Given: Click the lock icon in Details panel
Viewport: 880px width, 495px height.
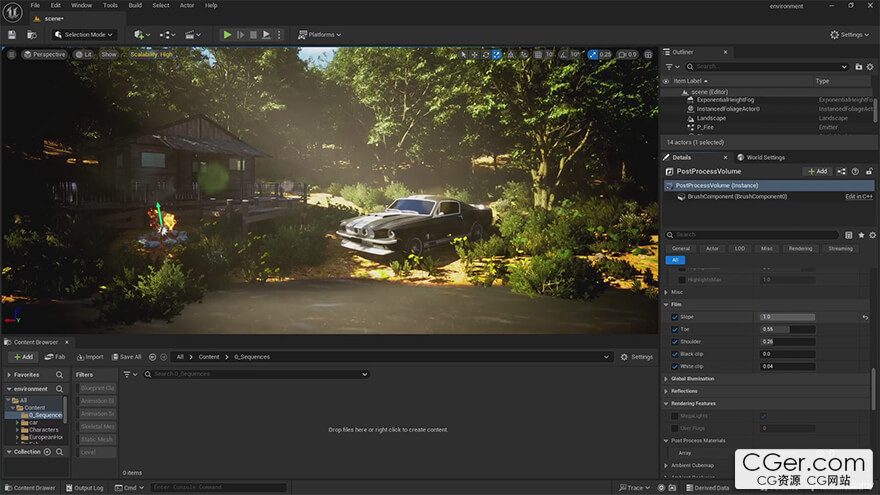Looking at the screenshot, I should point(870,171).
